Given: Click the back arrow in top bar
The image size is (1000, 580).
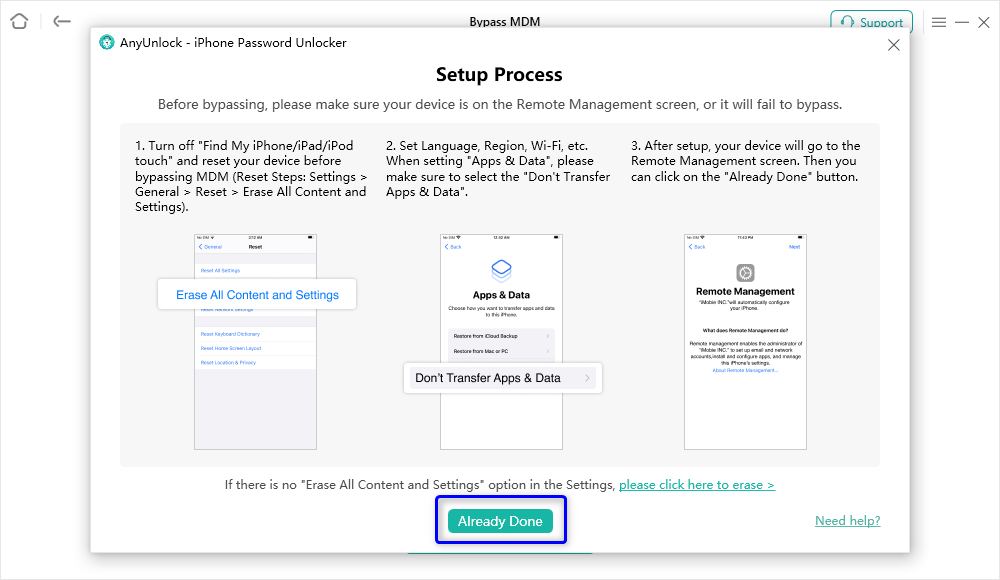Looking at the screenshot, I should (62, 21).
